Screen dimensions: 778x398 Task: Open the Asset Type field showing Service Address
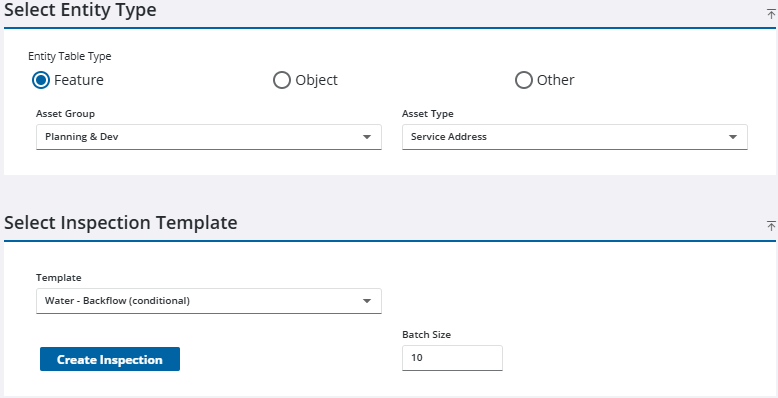pos(575,137)
